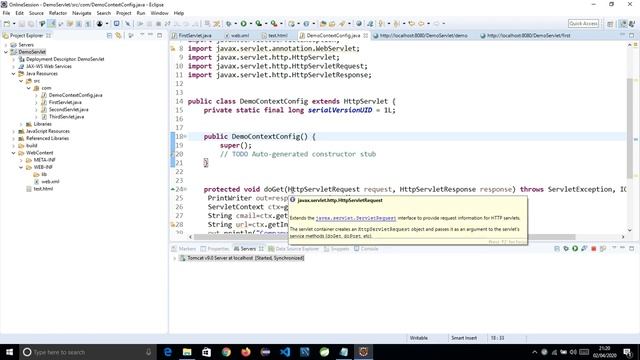Click the Debug bug toolbar icon
640x360 pixels.
[x=229, y=24]
